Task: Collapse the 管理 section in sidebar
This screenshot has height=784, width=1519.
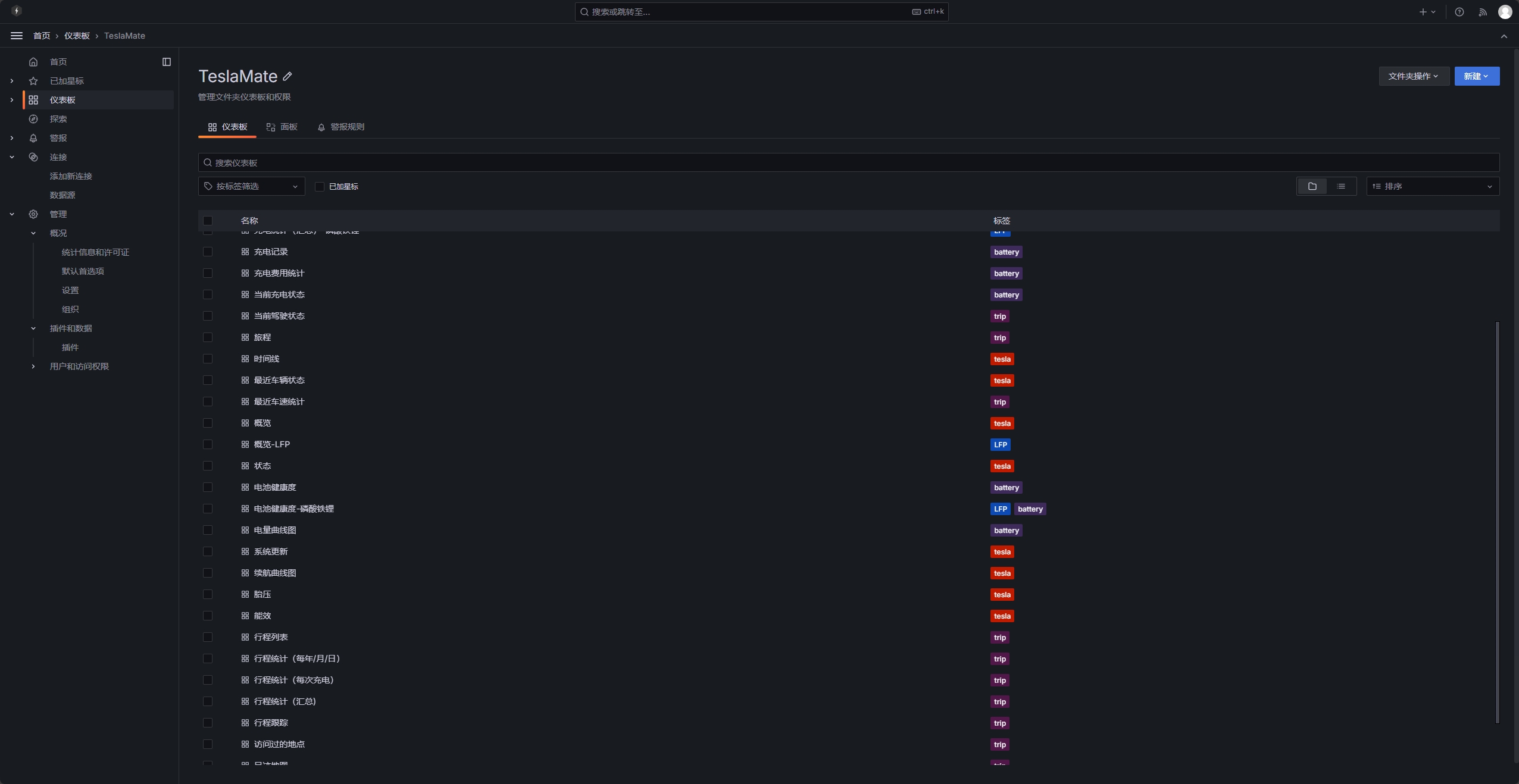Action: click(12, 214)
